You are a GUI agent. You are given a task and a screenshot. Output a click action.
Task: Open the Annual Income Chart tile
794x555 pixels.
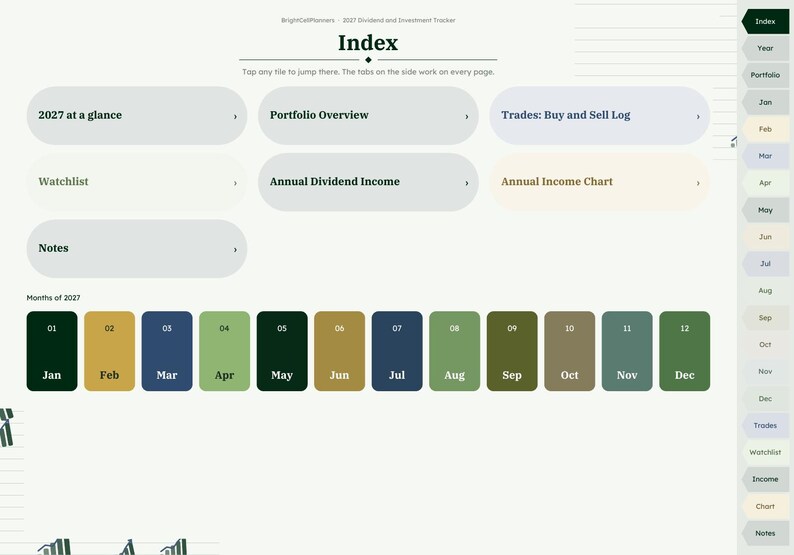600,182
